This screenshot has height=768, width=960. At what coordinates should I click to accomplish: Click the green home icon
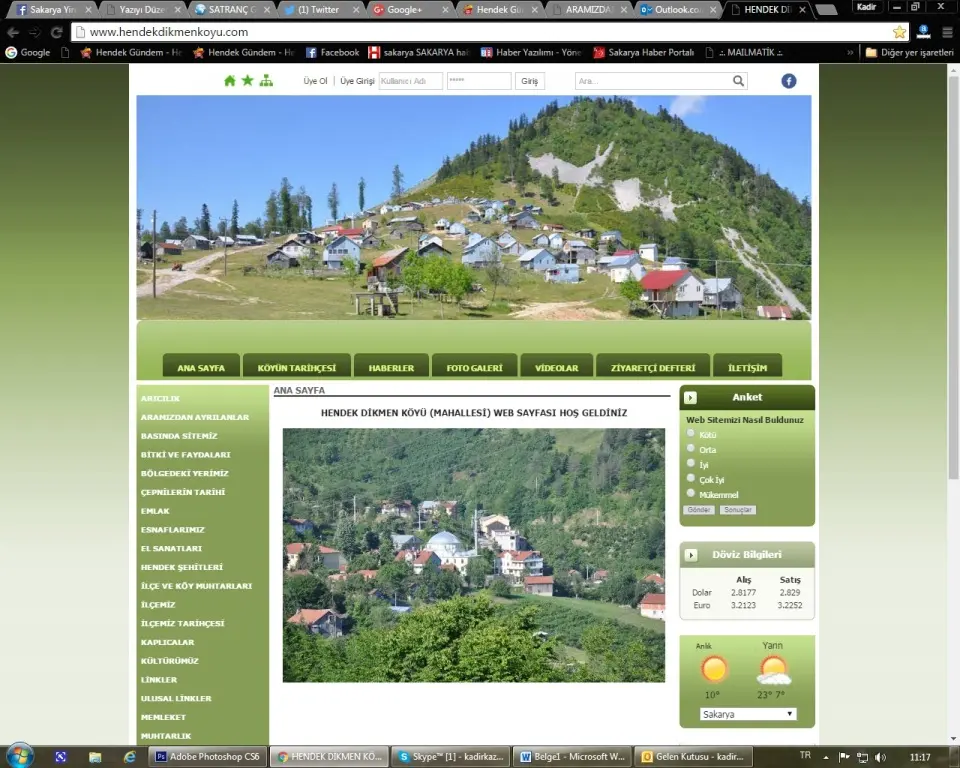point(230,81)
